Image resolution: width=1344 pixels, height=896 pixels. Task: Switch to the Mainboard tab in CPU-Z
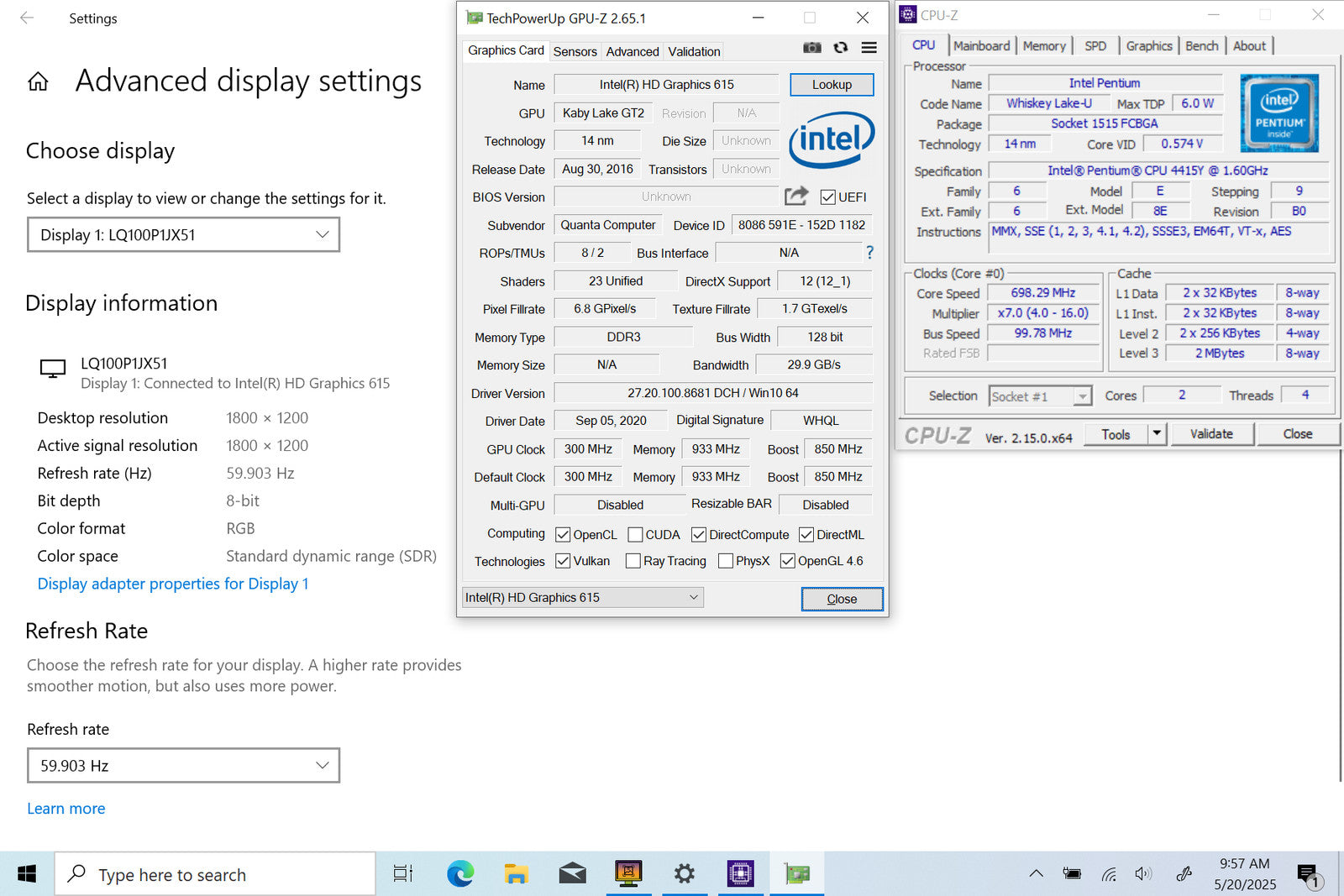981,46
